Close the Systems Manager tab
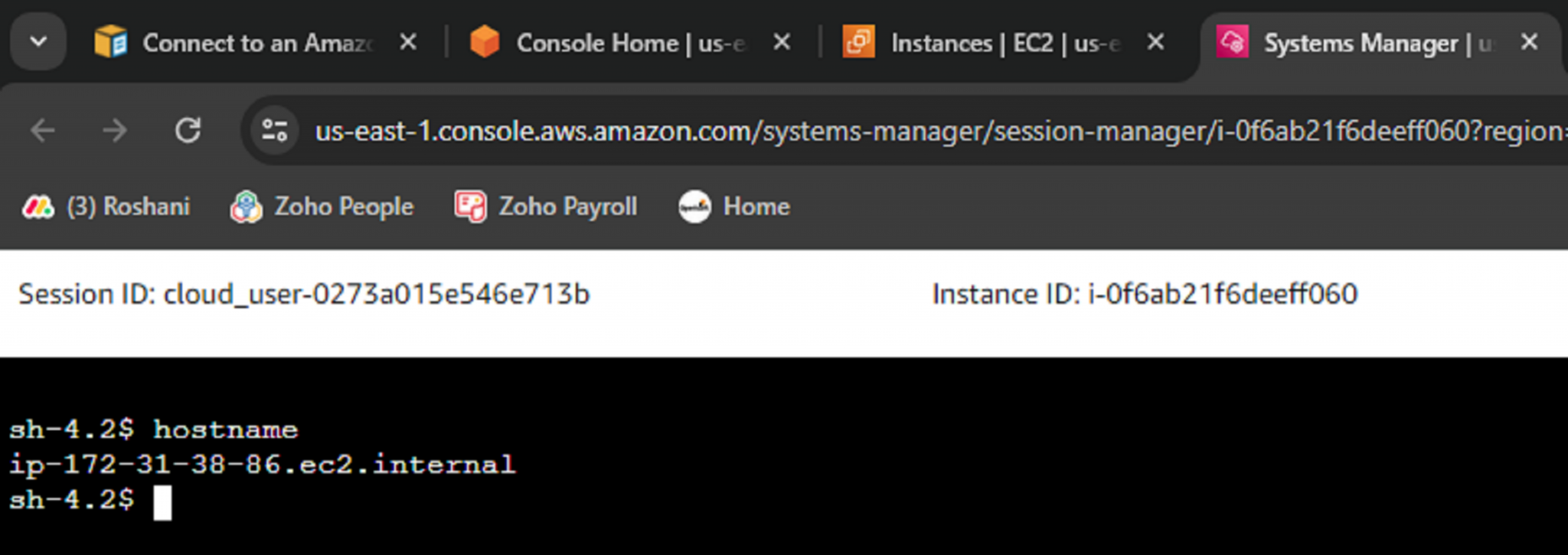 point(1529,42)
